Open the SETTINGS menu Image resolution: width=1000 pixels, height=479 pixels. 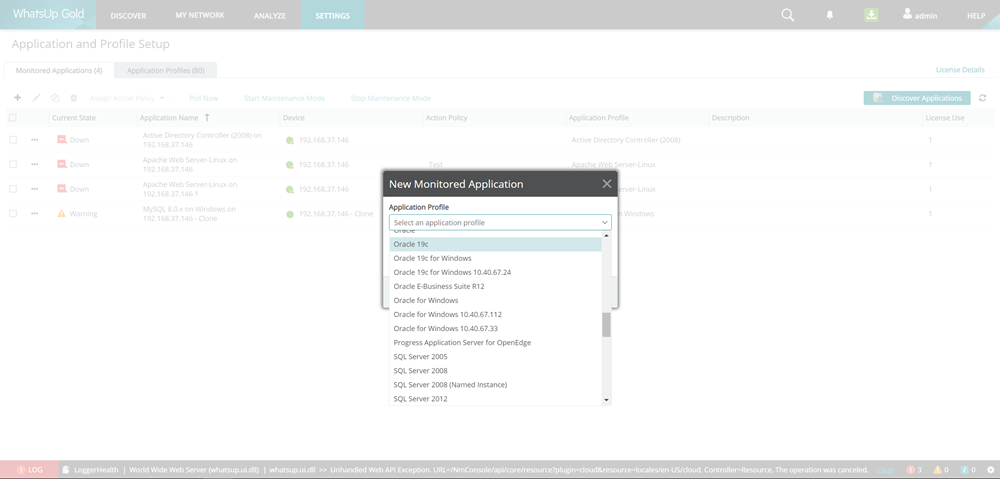[x=332, y=15]
